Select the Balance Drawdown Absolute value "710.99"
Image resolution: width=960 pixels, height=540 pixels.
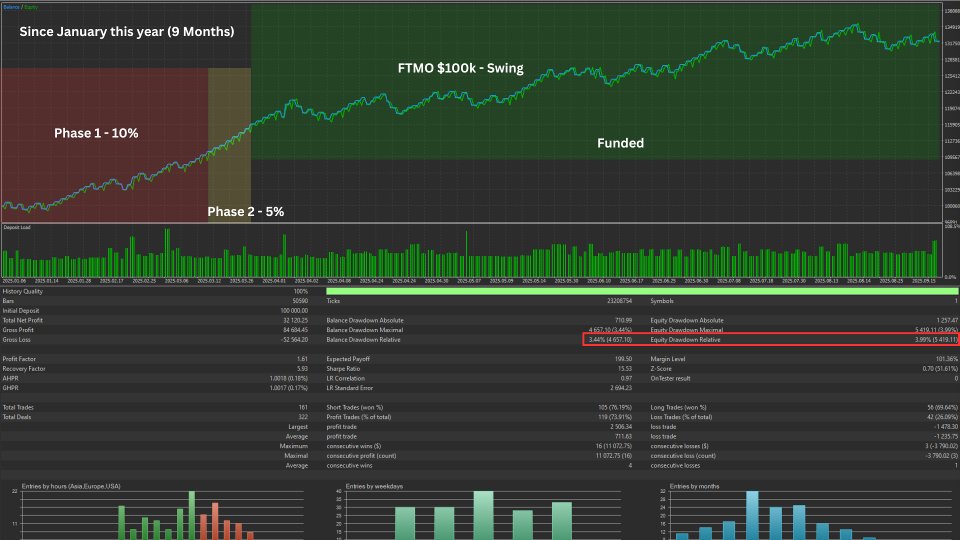point(623,321)
